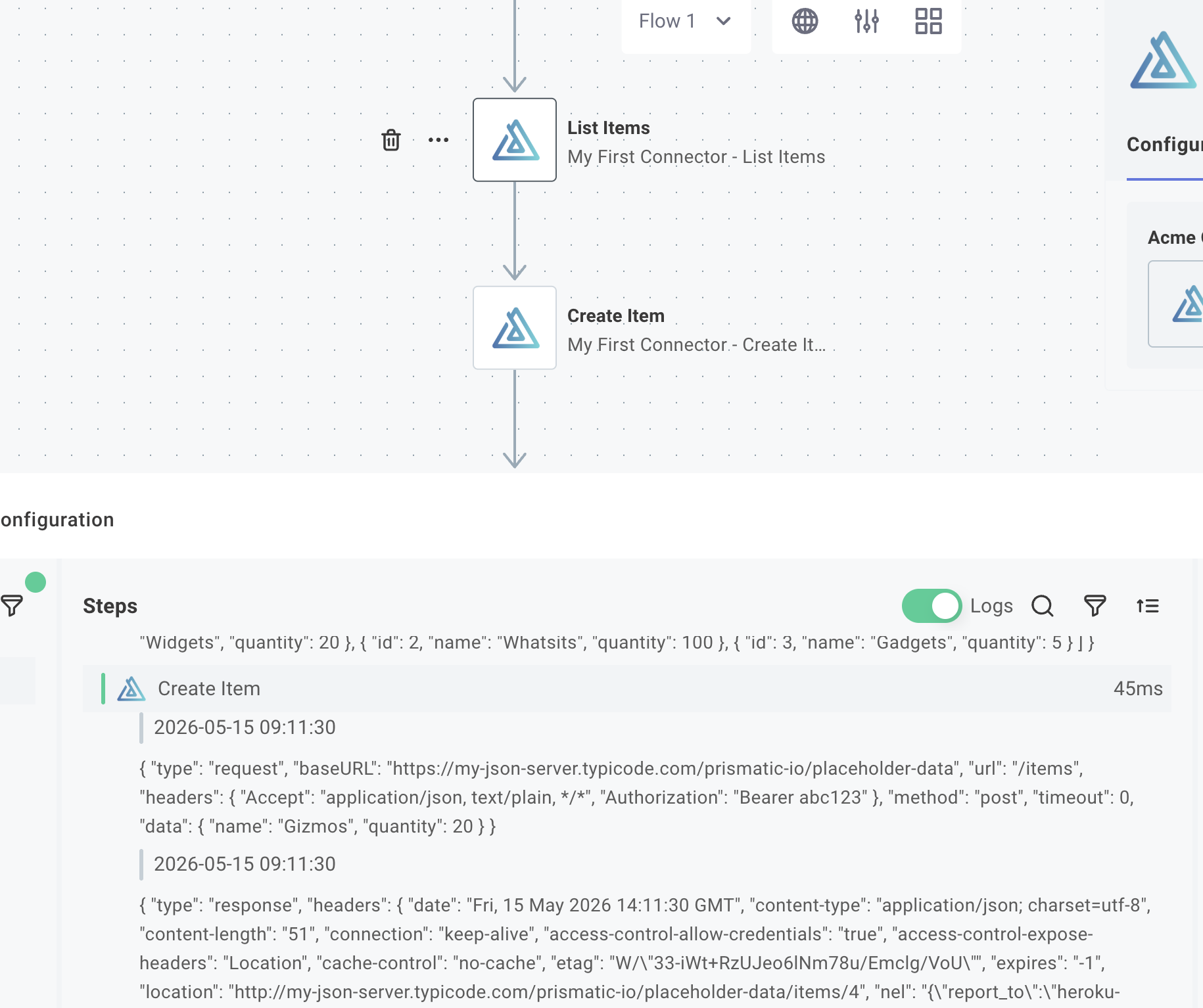Screen dimensions: 1203x1008
Task: Click the 45ms duration value
Action: click(x=1138, y=689)
